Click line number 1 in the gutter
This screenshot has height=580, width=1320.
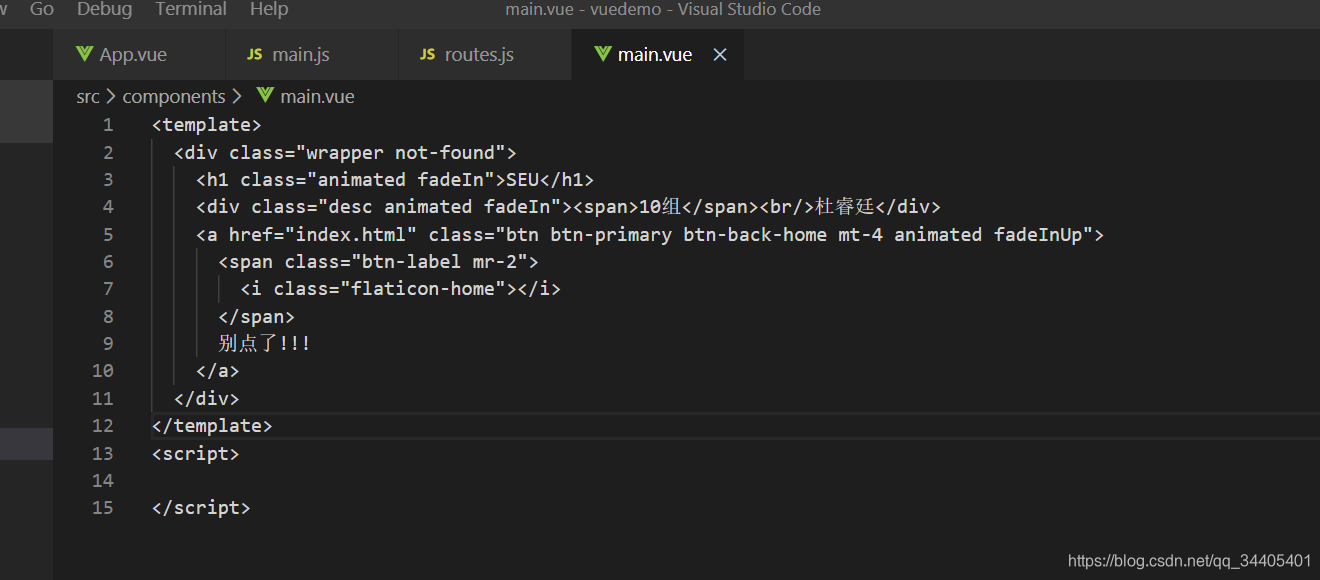coord(108,125)
